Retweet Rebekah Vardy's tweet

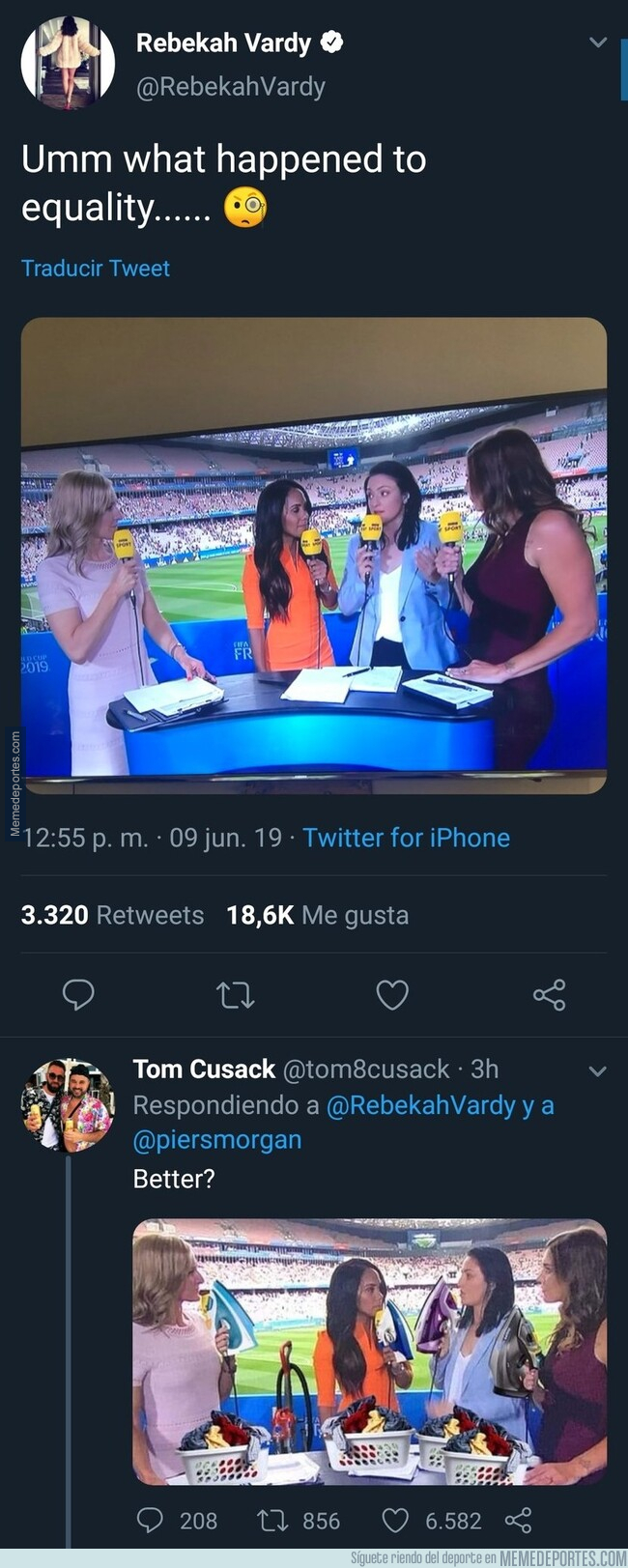[x=235, y=994]
